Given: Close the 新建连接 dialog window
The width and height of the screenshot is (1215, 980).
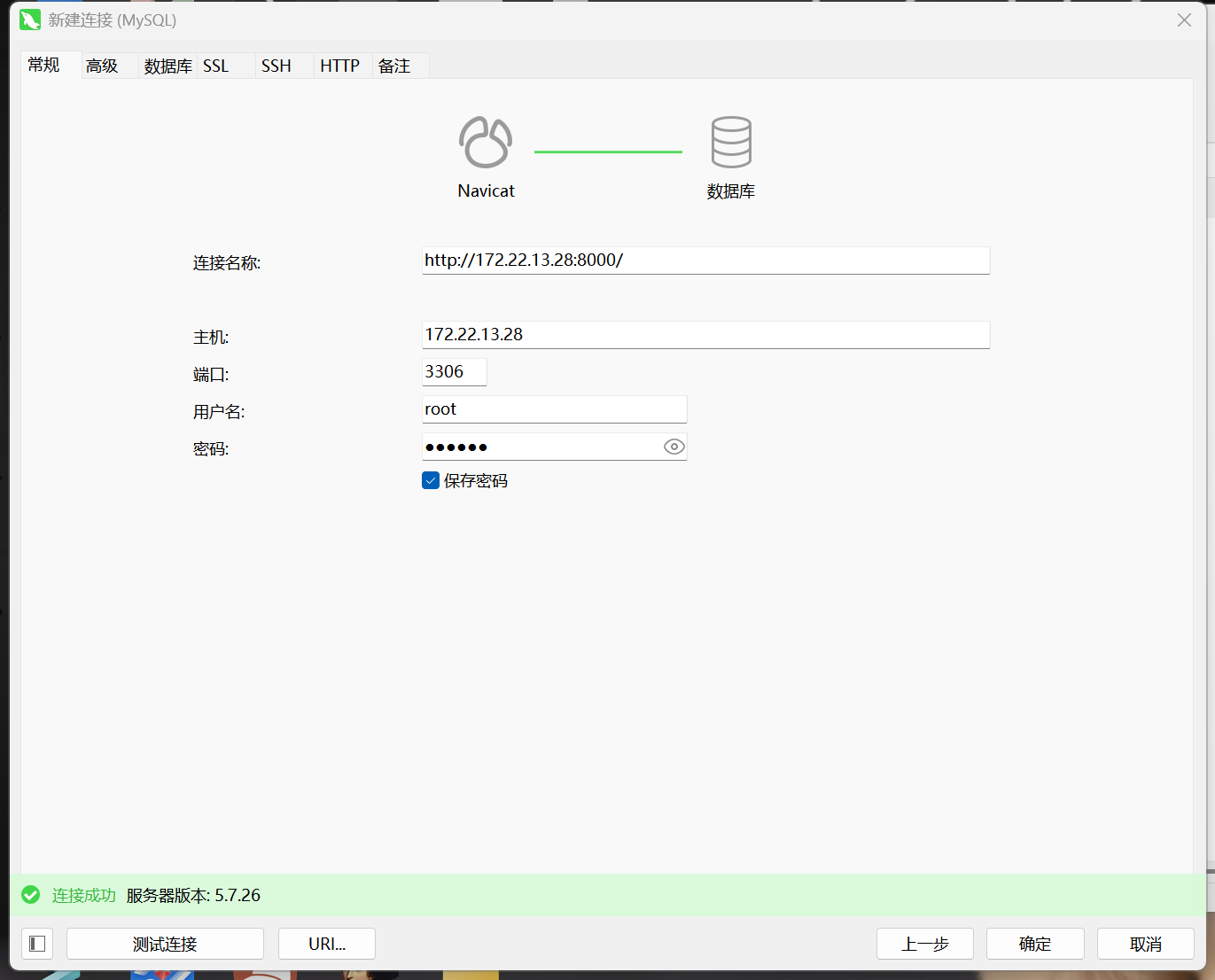Looking at the screenshot, I should point(1184,20).
